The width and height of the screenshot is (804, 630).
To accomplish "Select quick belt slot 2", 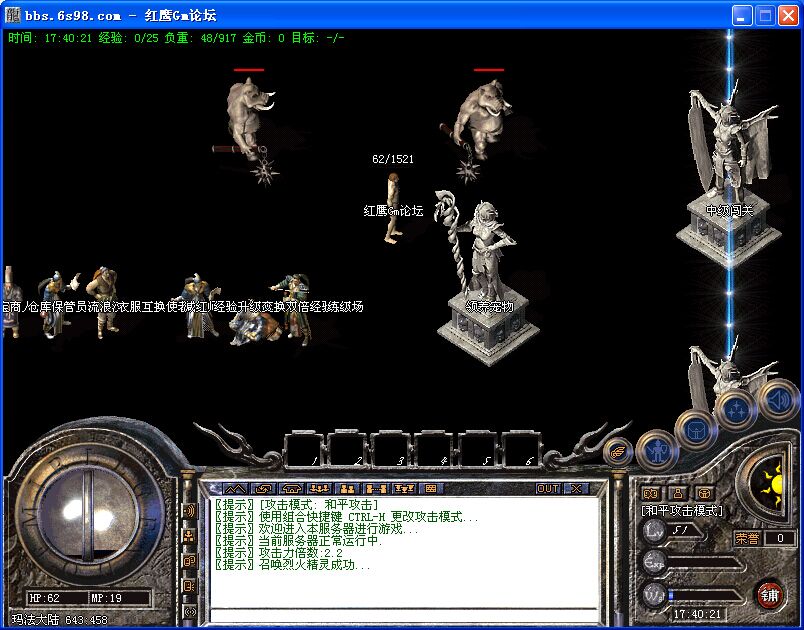I will pos(347,450).
